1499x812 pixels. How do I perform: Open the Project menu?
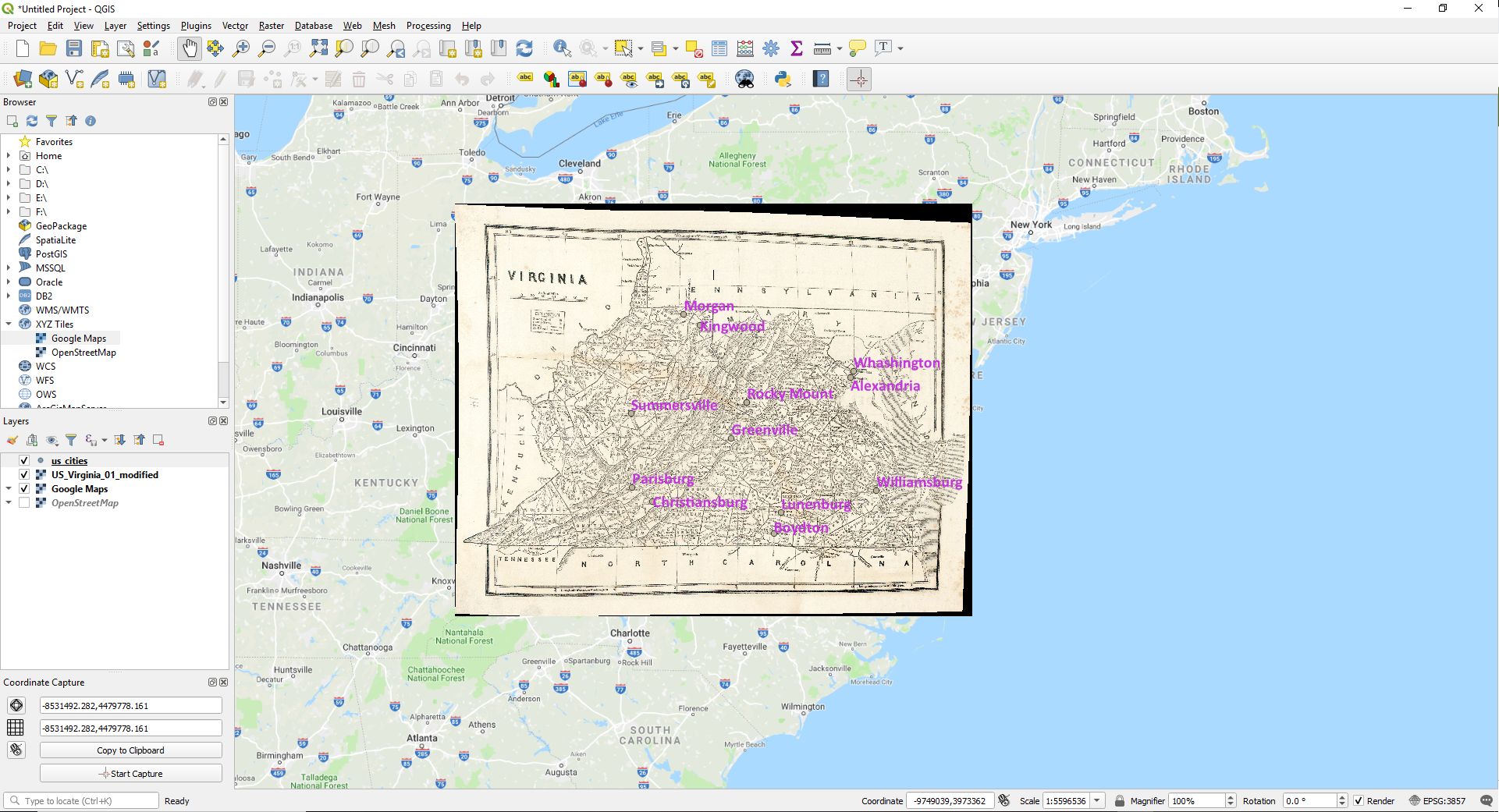pos(22,26)
